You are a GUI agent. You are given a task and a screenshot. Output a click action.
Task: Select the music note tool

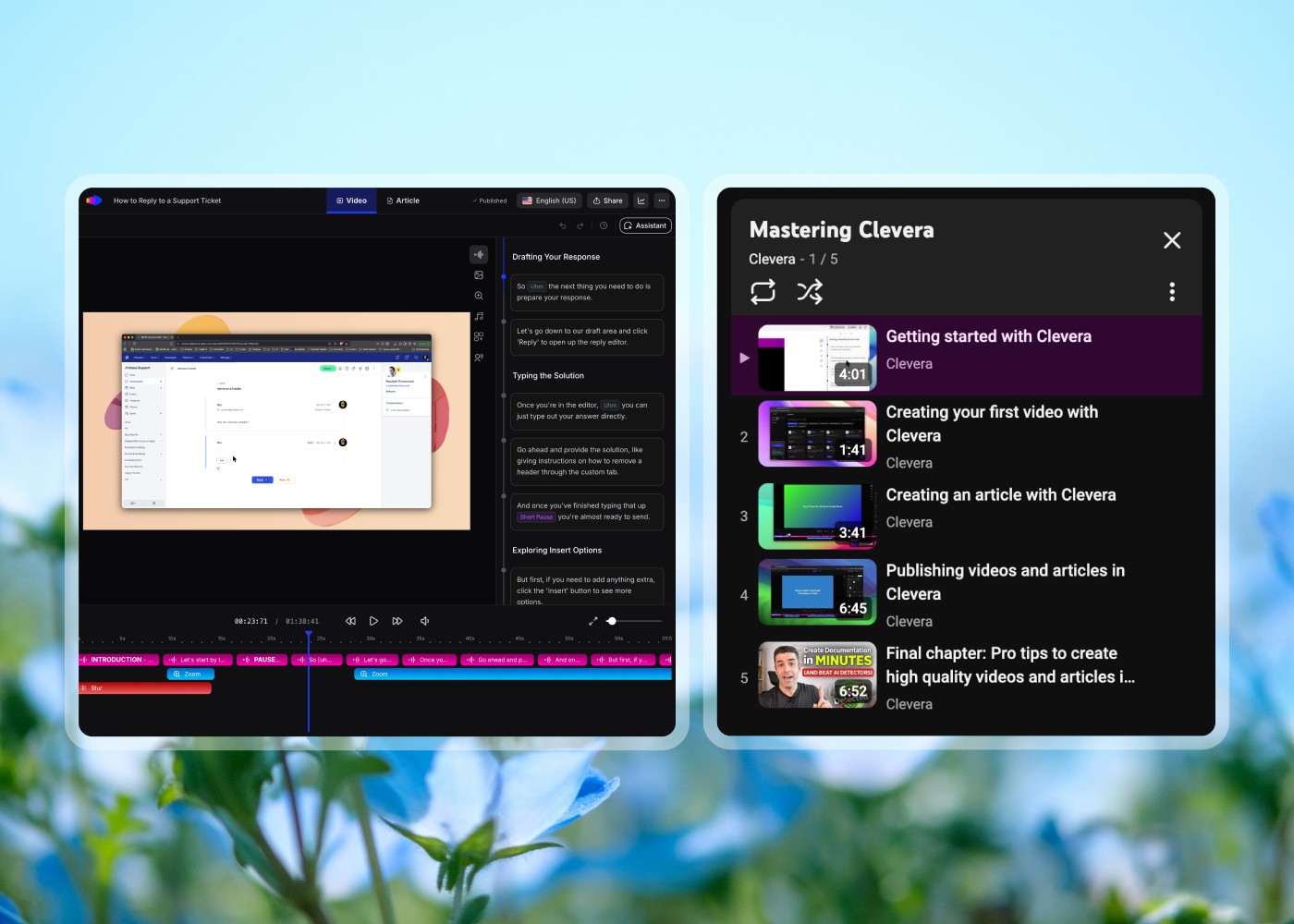[x=479, y=316]
